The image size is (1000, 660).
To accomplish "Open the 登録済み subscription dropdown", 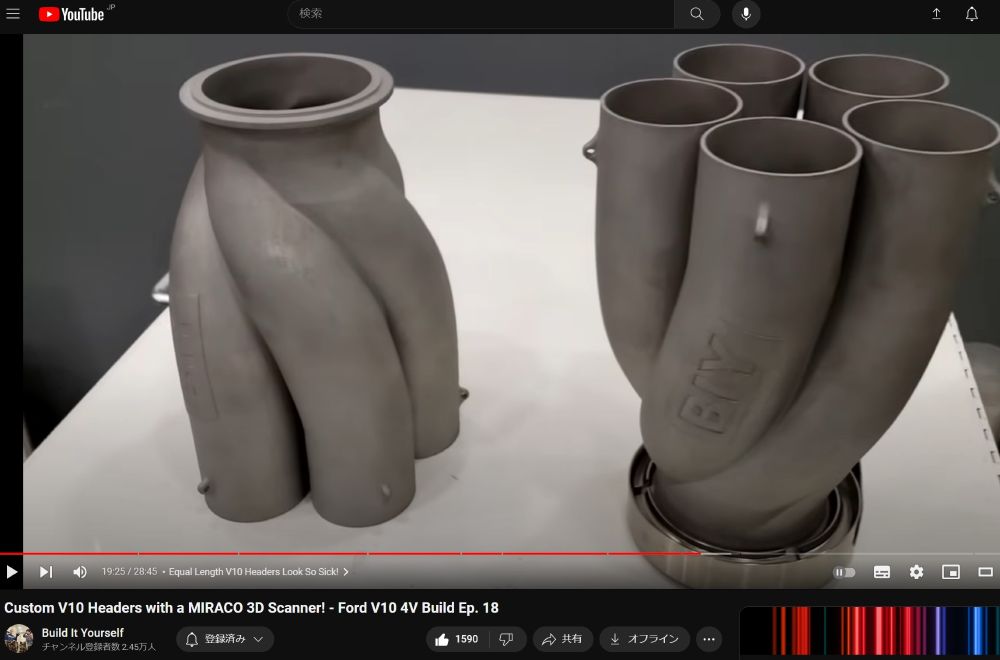I will pyautogui.click(x=225, y=639).
